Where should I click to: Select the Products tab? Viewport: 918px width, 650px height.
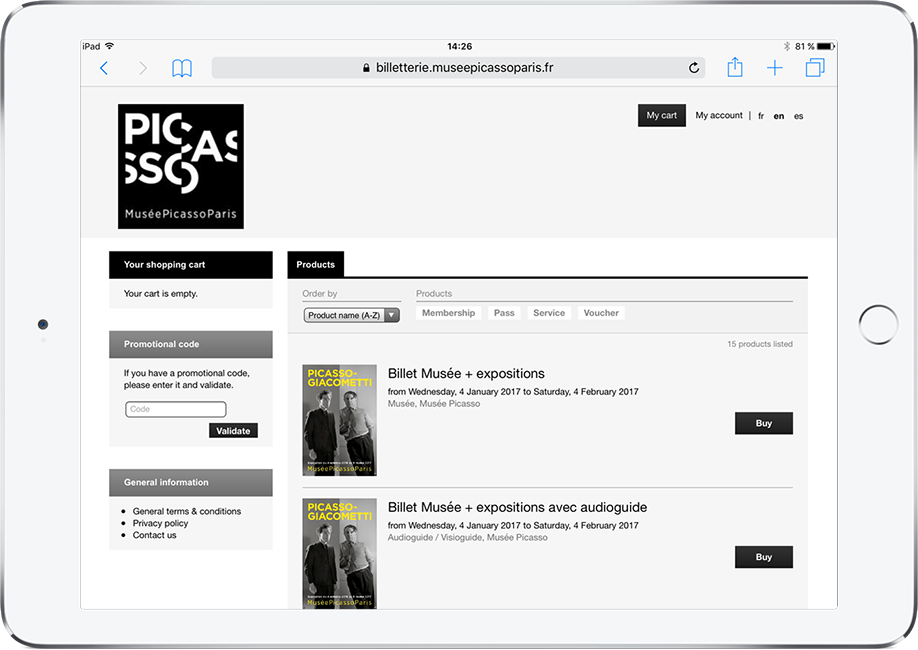point(316,265)
